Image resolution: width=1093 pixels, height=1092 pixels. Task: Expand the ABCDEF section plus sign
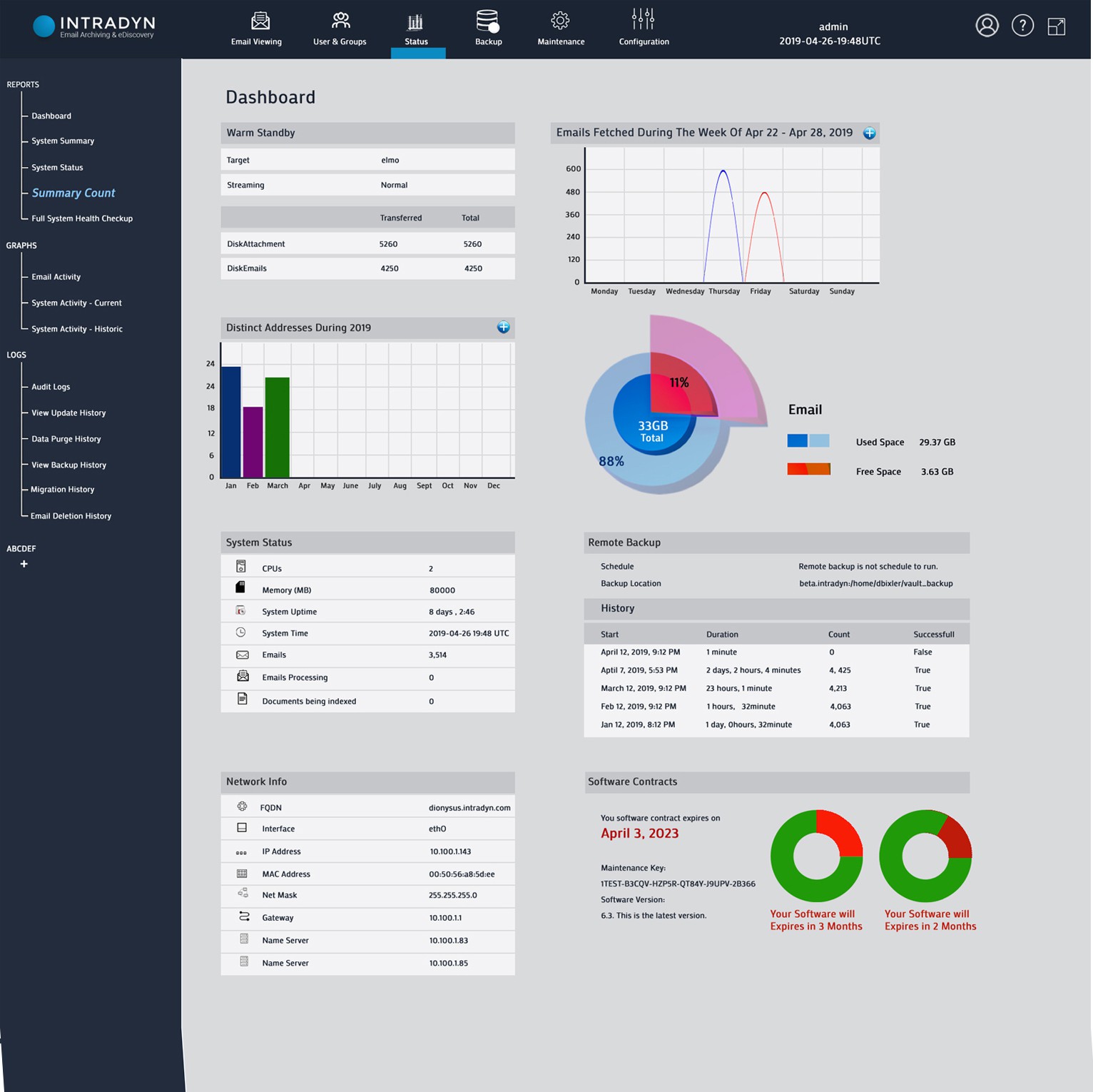coord(24,564)
